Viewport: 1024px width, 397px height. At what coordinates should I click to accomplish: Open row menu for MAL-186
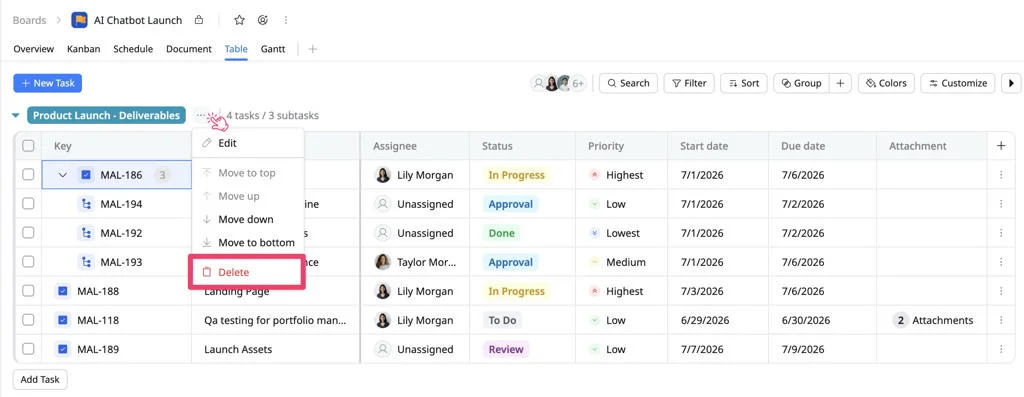(1001, 175)
